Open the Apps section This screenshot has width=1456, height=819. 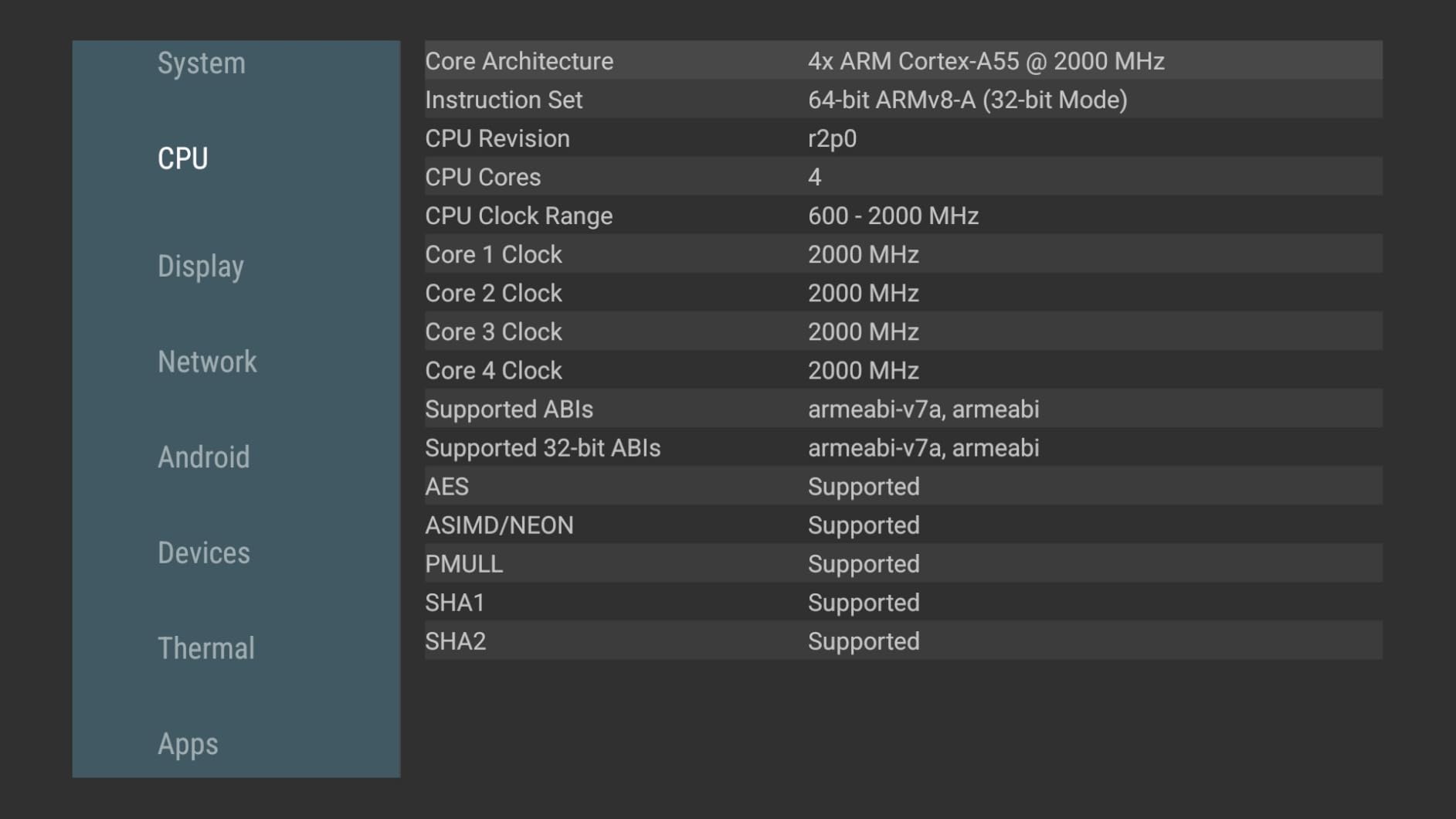point(188,744)
